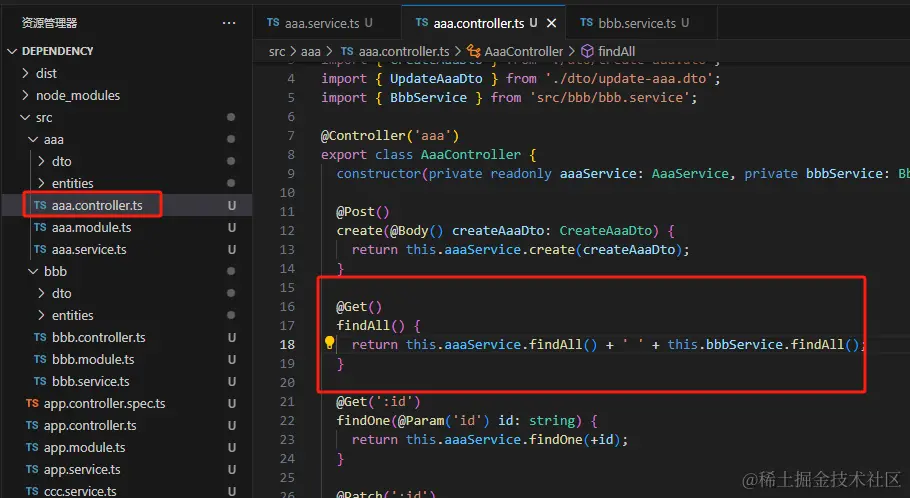This screenshot has width=910, height=498.
Task: Click the @Post() decorator on line 11
Action: click(363, 212)
